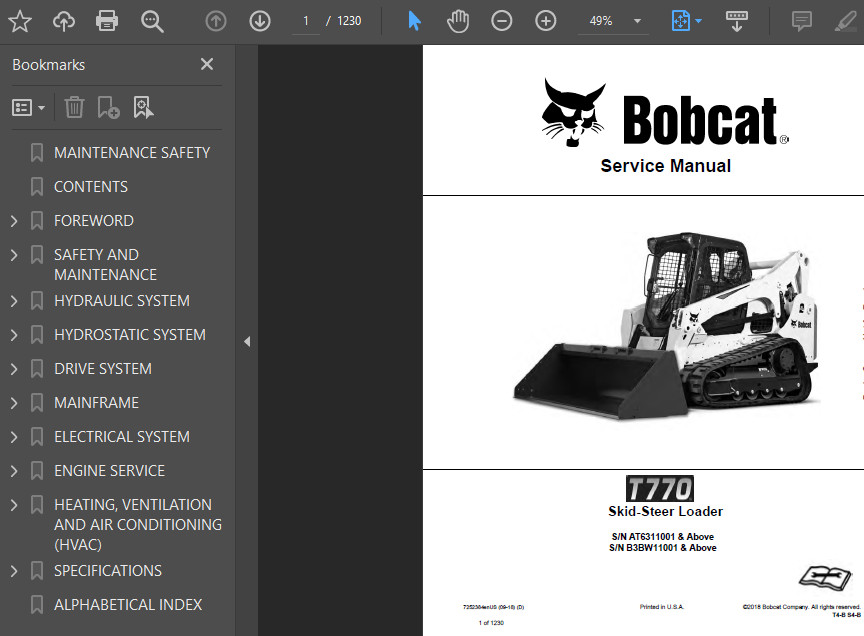Viewport: 864px width, 636px height.
Task: Expand the FOREWORD bookmark
Action: pyautogui.click(x=14, y=221)
